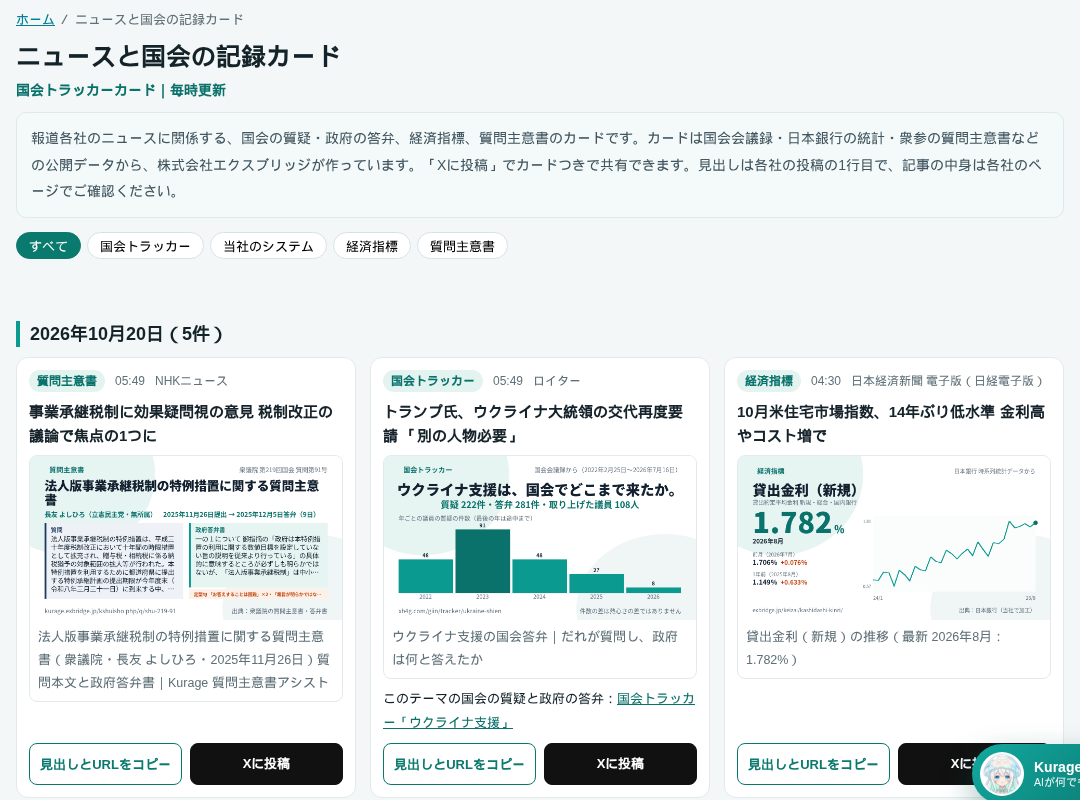The width and height of the screenshot is (1080, 800).
Task: Click headline 10月米住宅市場指数、14年ぶり低水準
Action: pos(891,424)
